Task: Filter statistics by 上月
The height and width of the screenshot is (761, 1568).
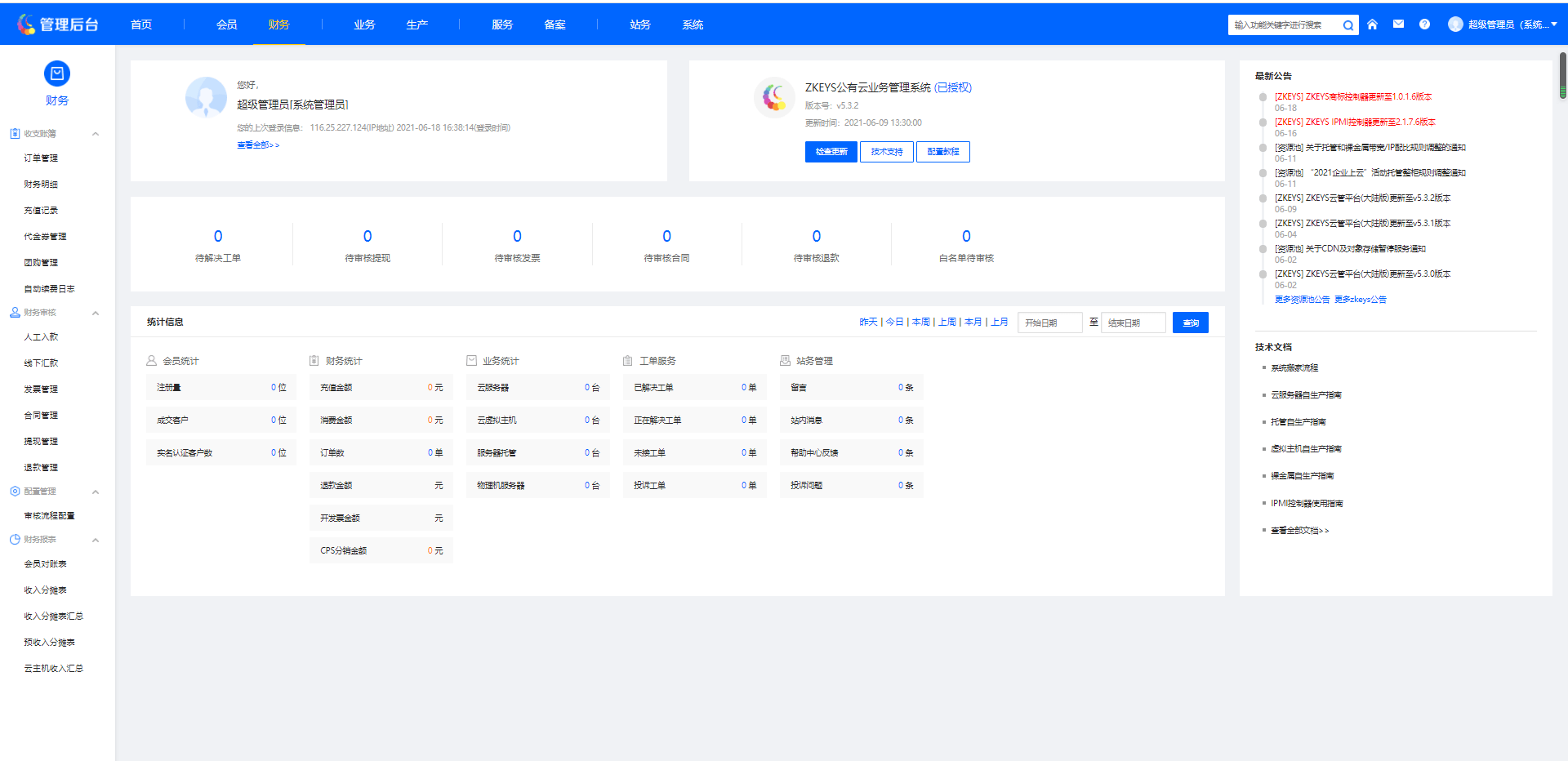Action: 1000,323
